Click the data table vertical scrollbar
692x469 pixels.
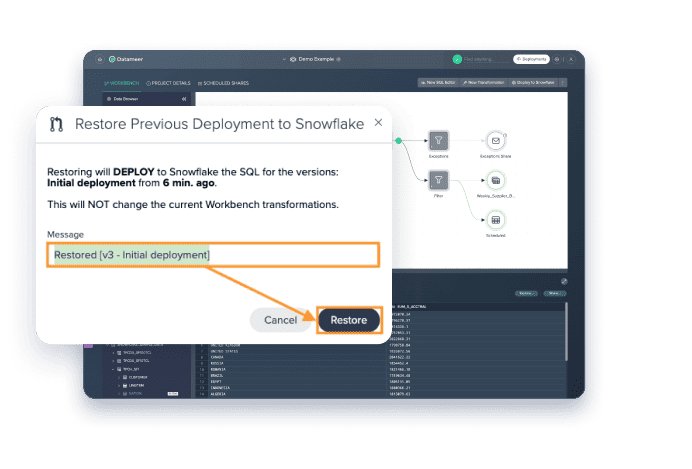click(566, 332)
